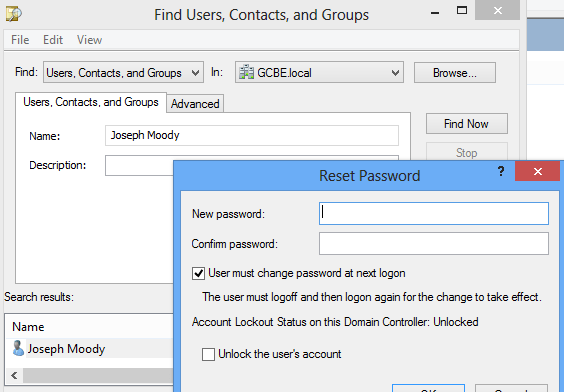Click the Search results label

click(x=39, y=297)
